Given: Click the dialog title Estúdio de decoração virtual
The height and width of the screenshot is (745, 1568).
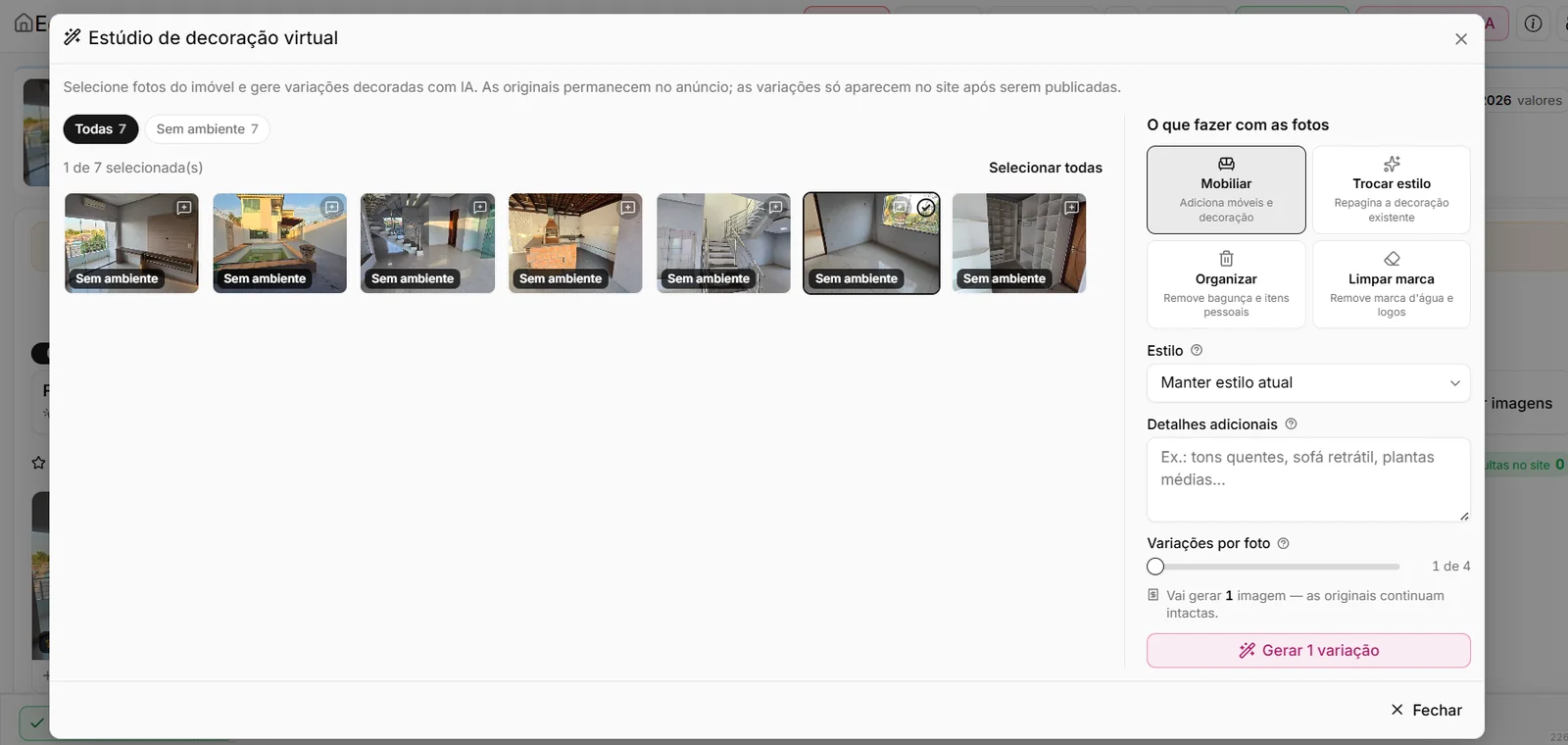Looking at the screenshot, I should [x=213, y=38].
